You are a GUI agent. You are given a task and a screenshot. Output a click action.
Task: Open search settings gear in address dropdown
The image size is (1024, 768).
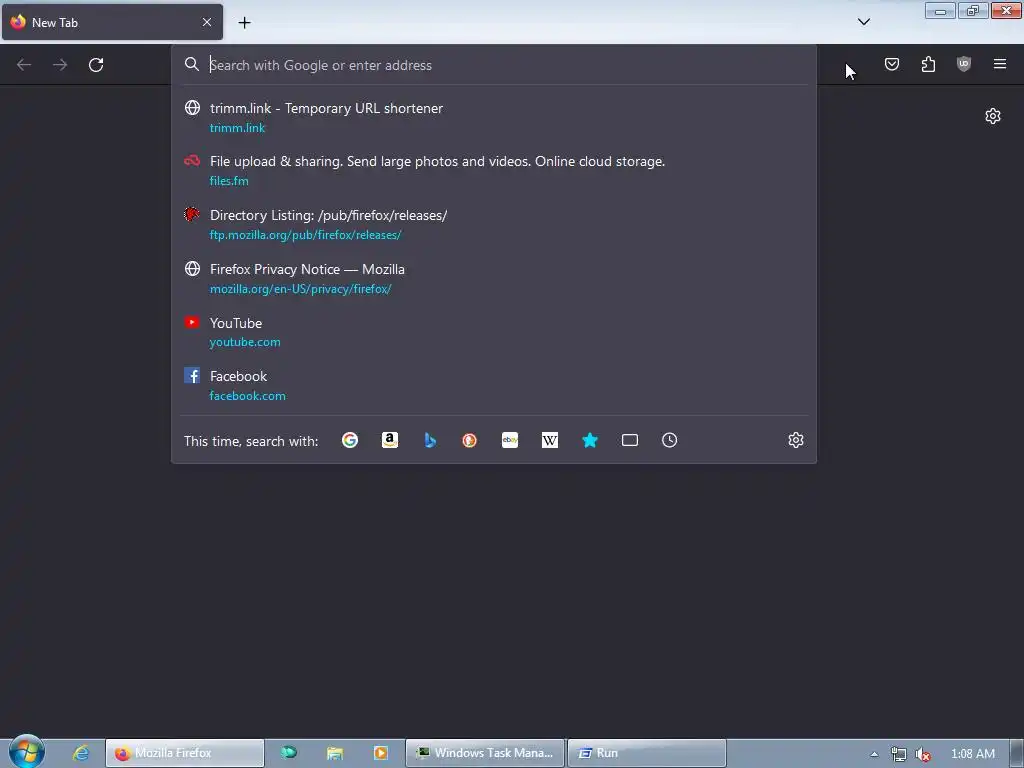click(x=795, y=440)
